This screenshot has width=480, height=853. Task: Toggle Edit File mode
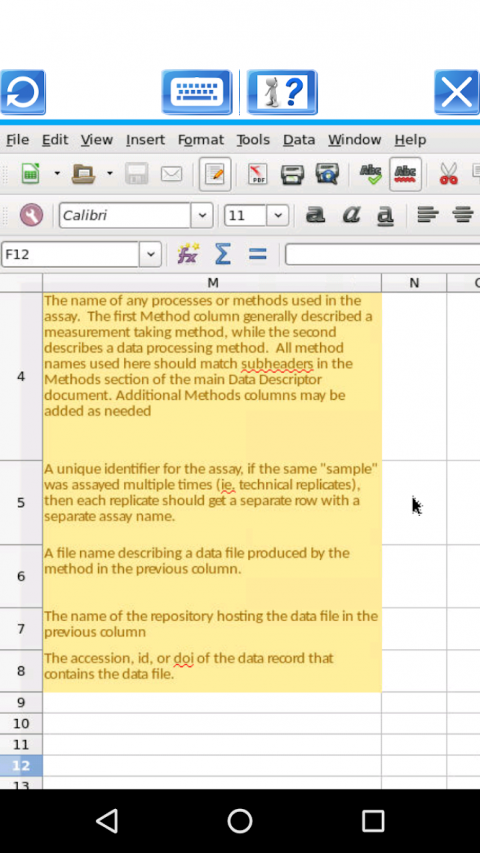tap(215, 174)
